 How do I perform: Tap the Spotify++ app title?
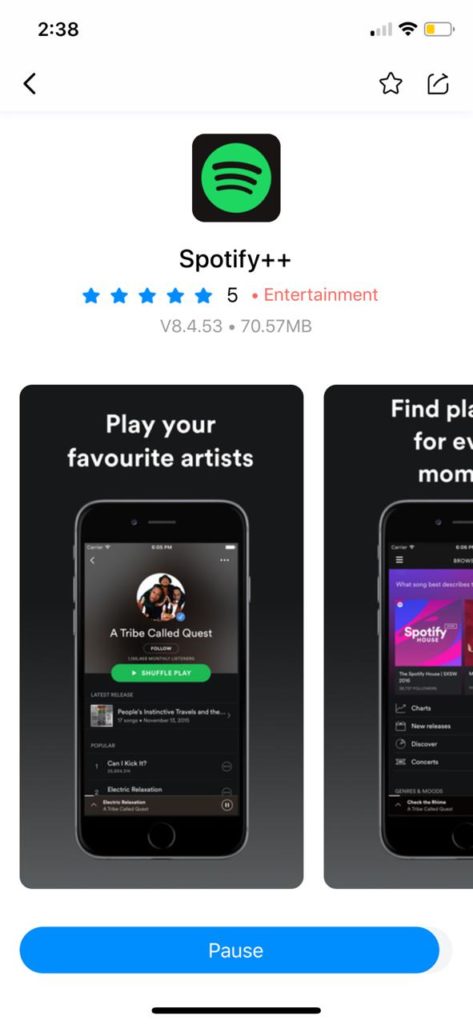click(235, 259)
